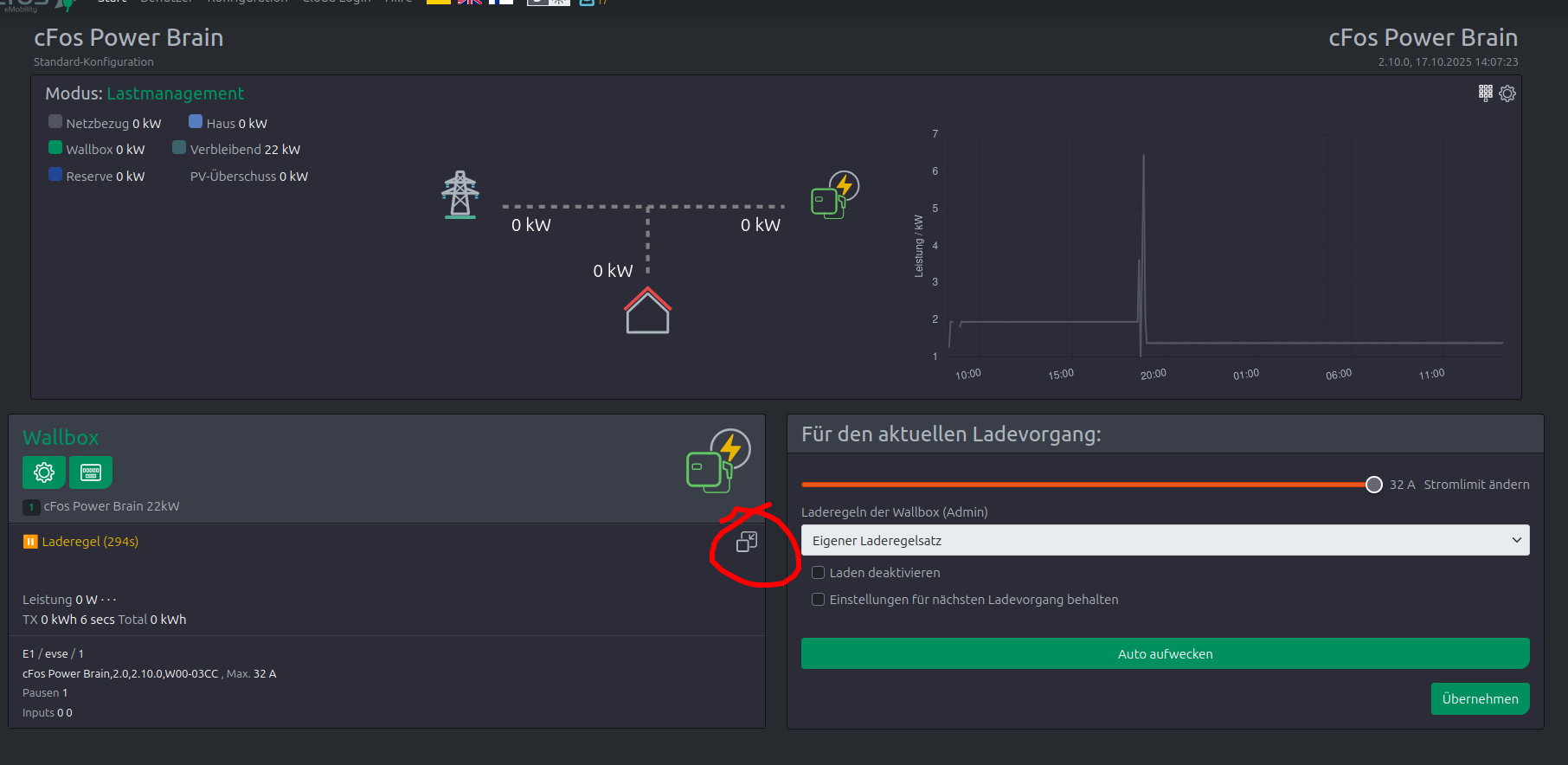
Task: Open the Eigener Laderegelsatz dropdown
Action: point(1165,541)
